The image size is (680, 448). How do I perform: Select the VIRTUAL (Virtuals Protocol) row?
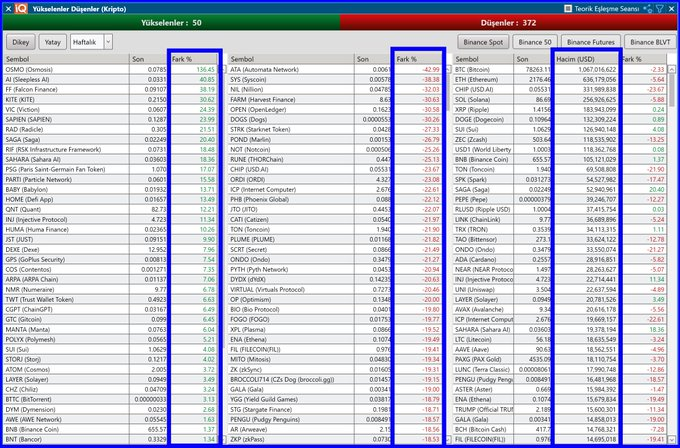tap(335, 289)
